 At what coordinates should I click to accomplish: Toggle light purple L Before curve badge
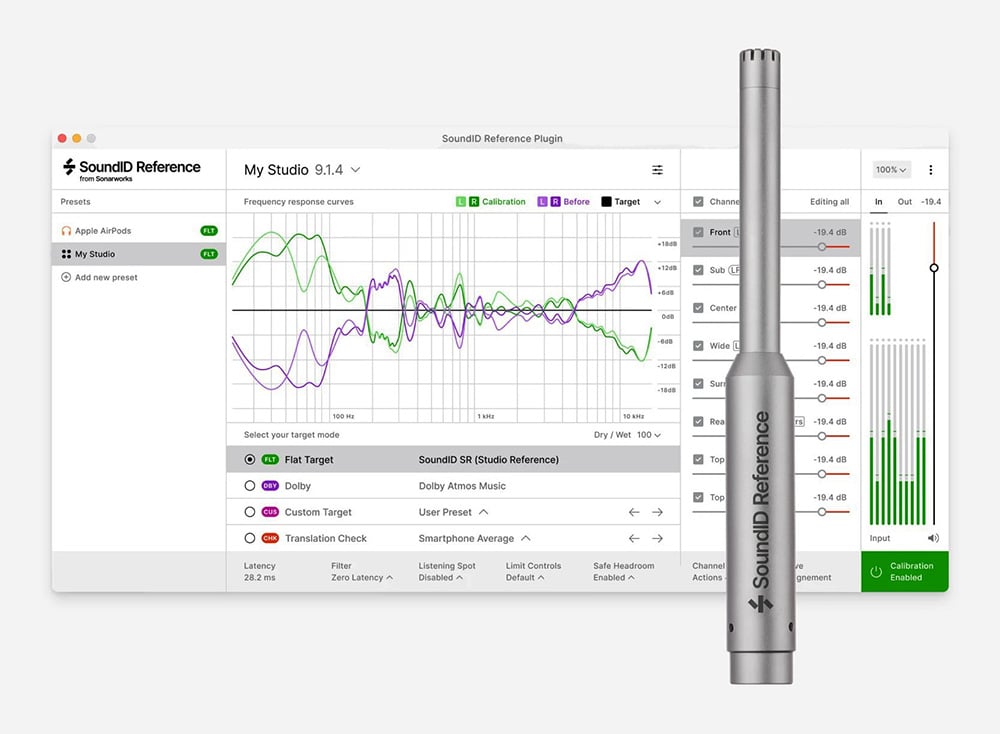pos(543,202)
